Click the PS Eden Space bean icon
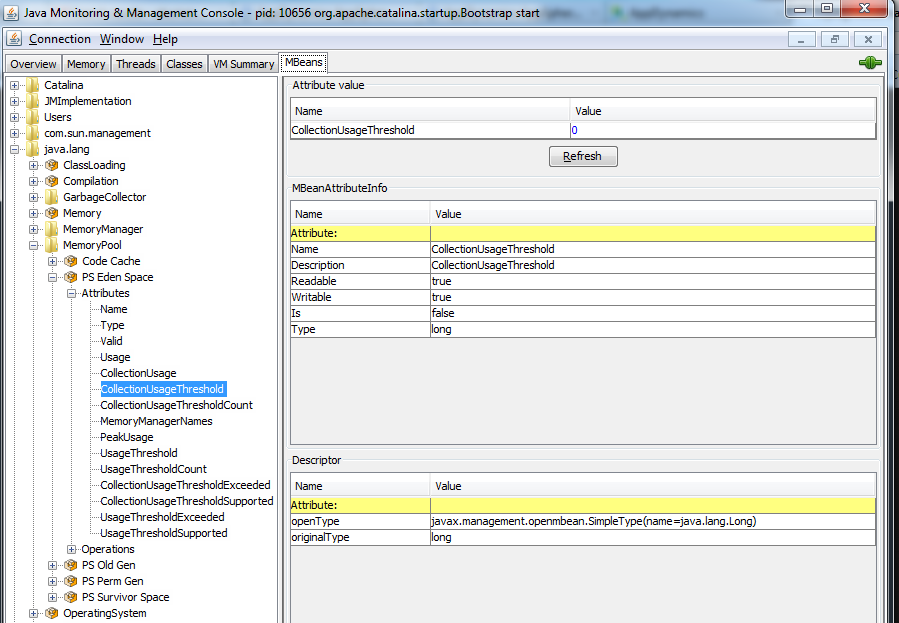Viewport: 899px width, 623px height. 71,277
